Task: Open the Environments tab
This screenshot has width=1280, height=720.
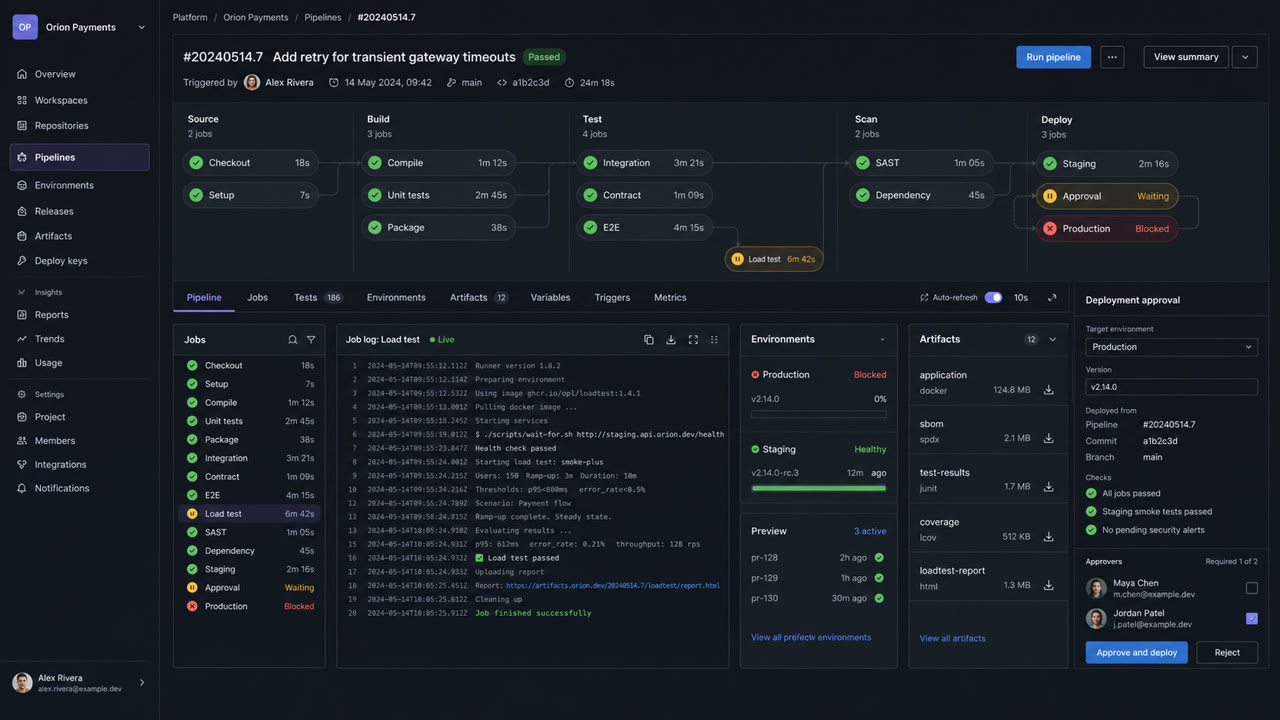Action: tap(396, 298)
